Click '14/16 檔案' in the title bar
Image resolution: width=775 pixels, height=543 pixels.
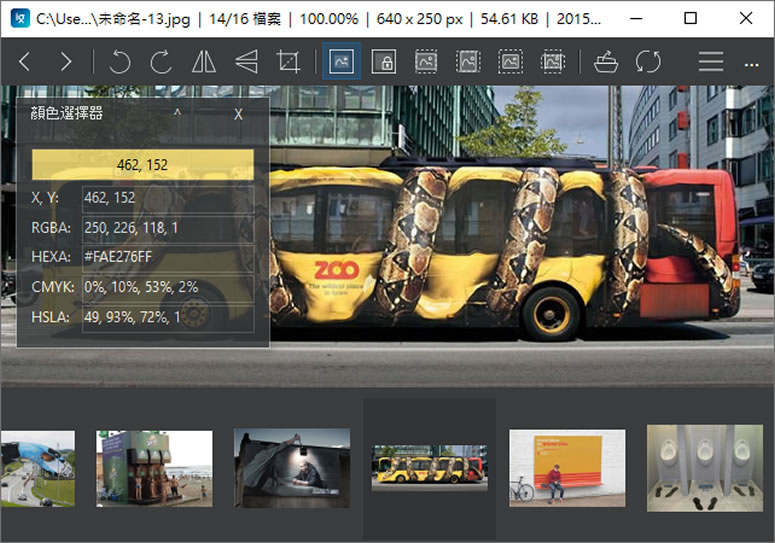click(245, 19)
